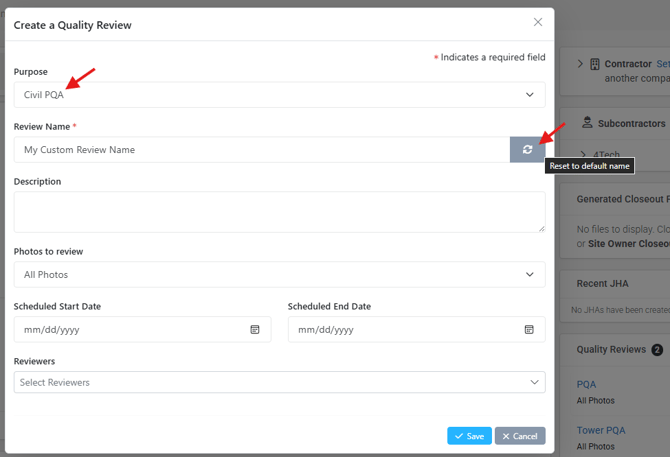
Task: Cancel the quality review creation
Action: (x=520, y=436)
